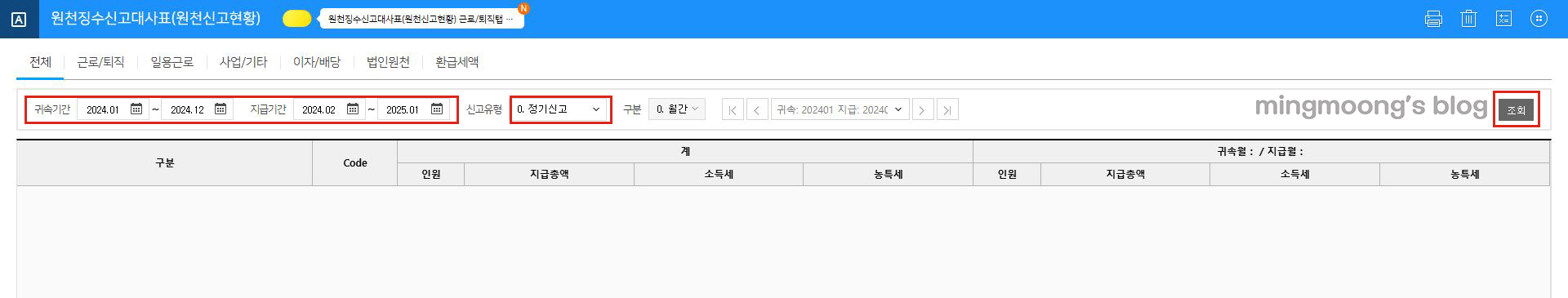This screenshot has width=1568, height=298.
Task: Click the '귀속월 : / 지급월 :' group header
Action: [x=1261, y=151]
